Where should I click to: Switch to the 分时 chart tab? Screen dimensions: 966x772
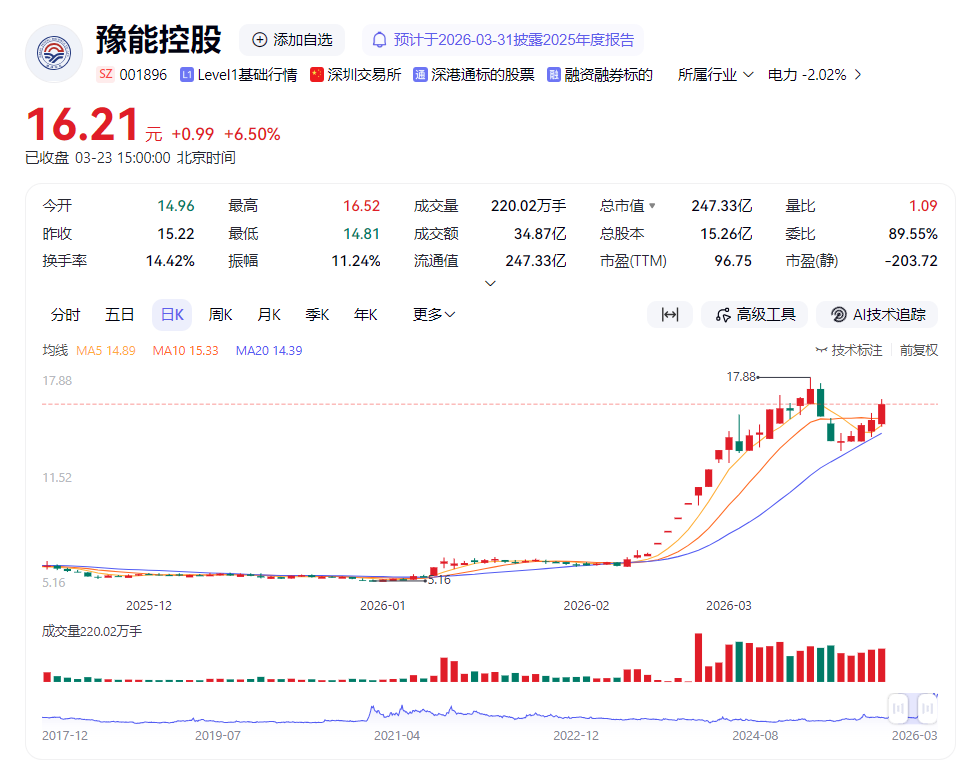pos(65,315)
